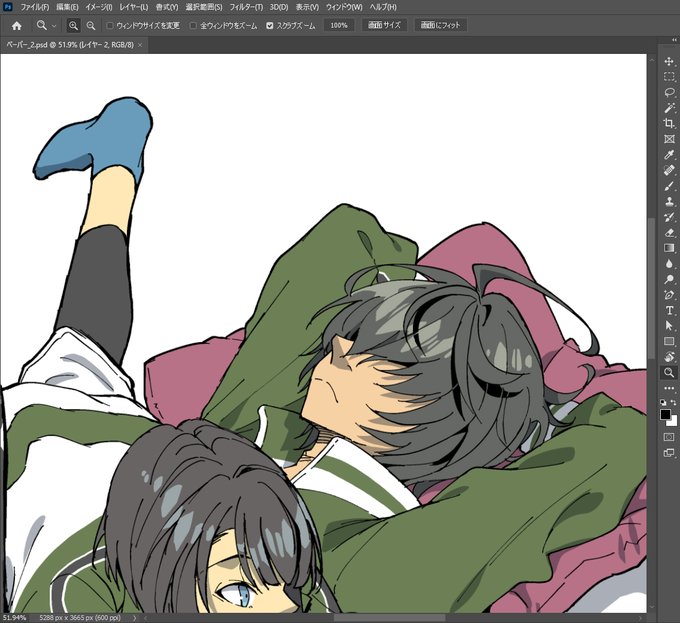Viewport: 680px width, 623px height.
Task: Open the ヘルプ(H) menu
Action: [383, 7]
